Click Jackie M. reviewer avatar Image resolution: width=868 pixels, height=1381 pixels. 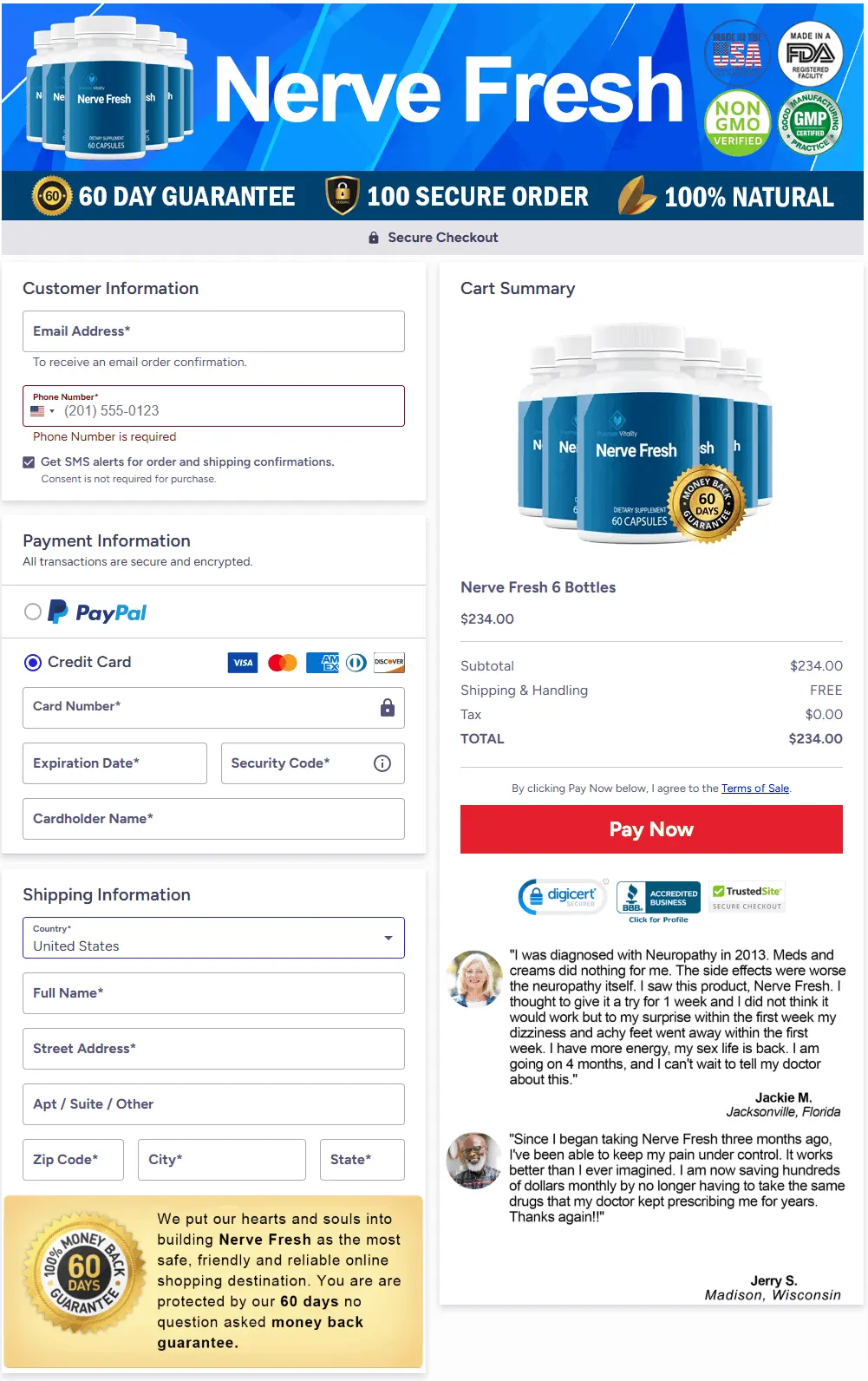474,978
